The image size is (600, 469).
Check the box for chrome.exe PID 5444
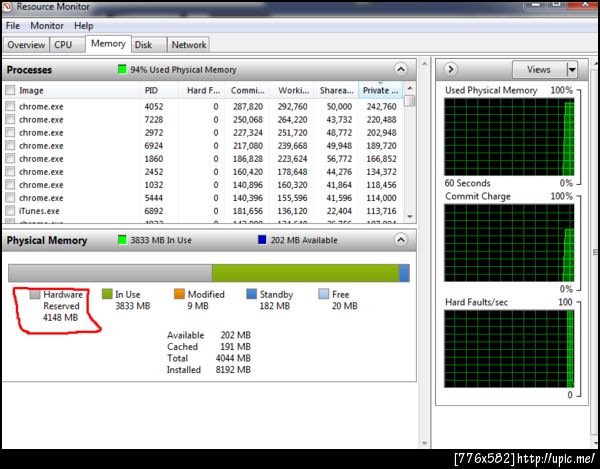10,197
